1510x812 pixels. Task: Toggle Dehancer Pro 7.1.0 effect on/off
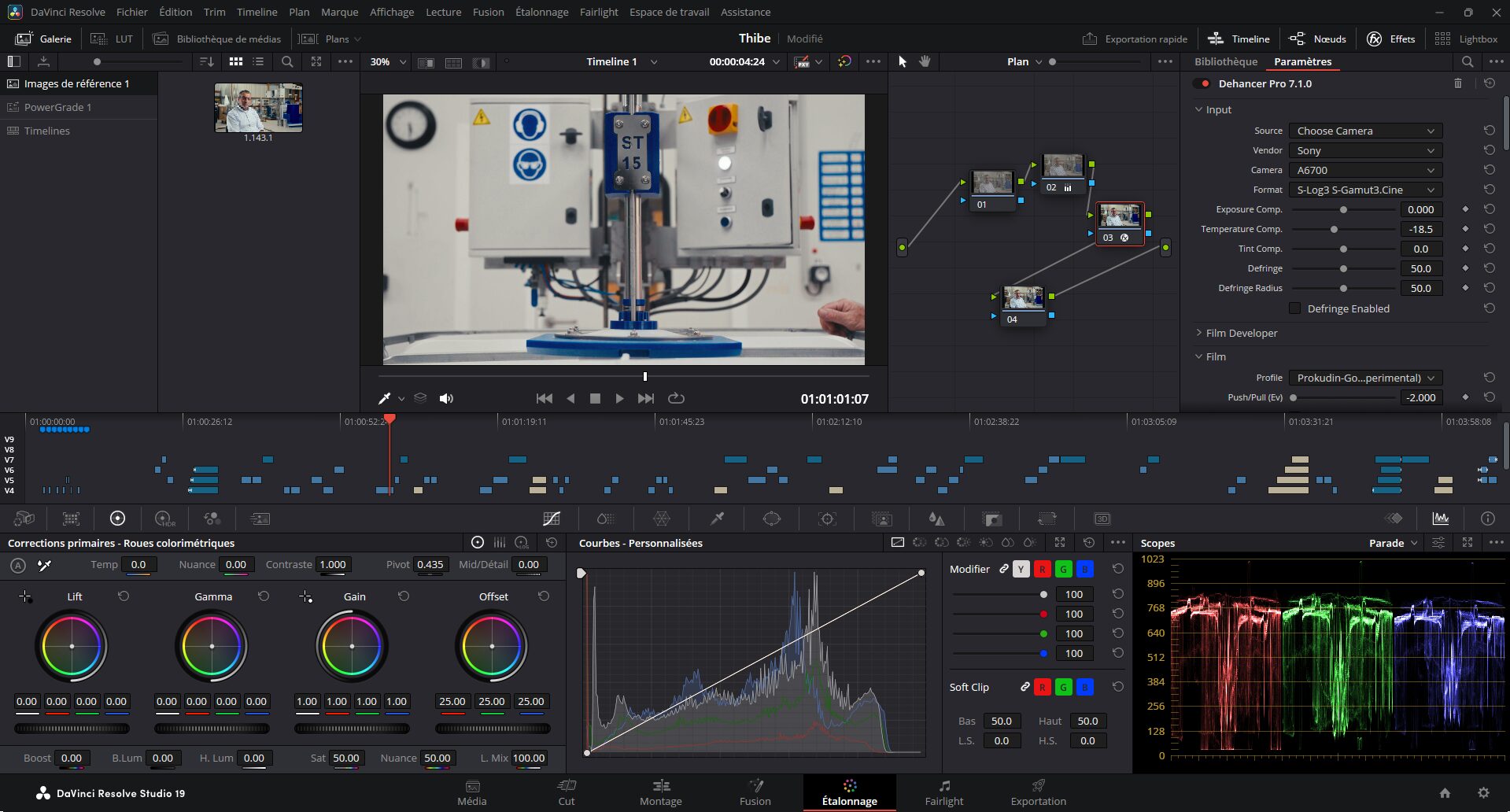point(1203,83)
